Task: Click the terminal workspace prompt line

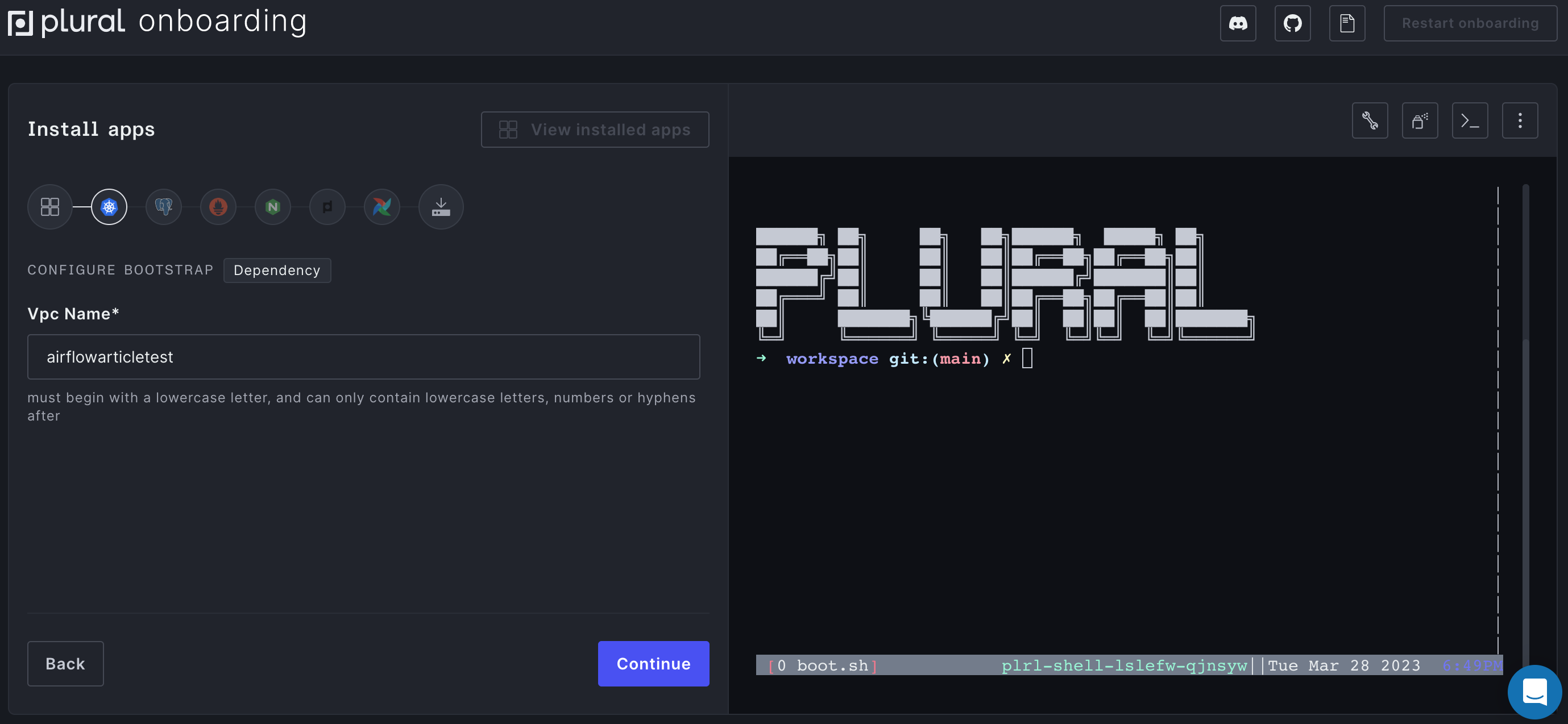Action: coord(894,359)
